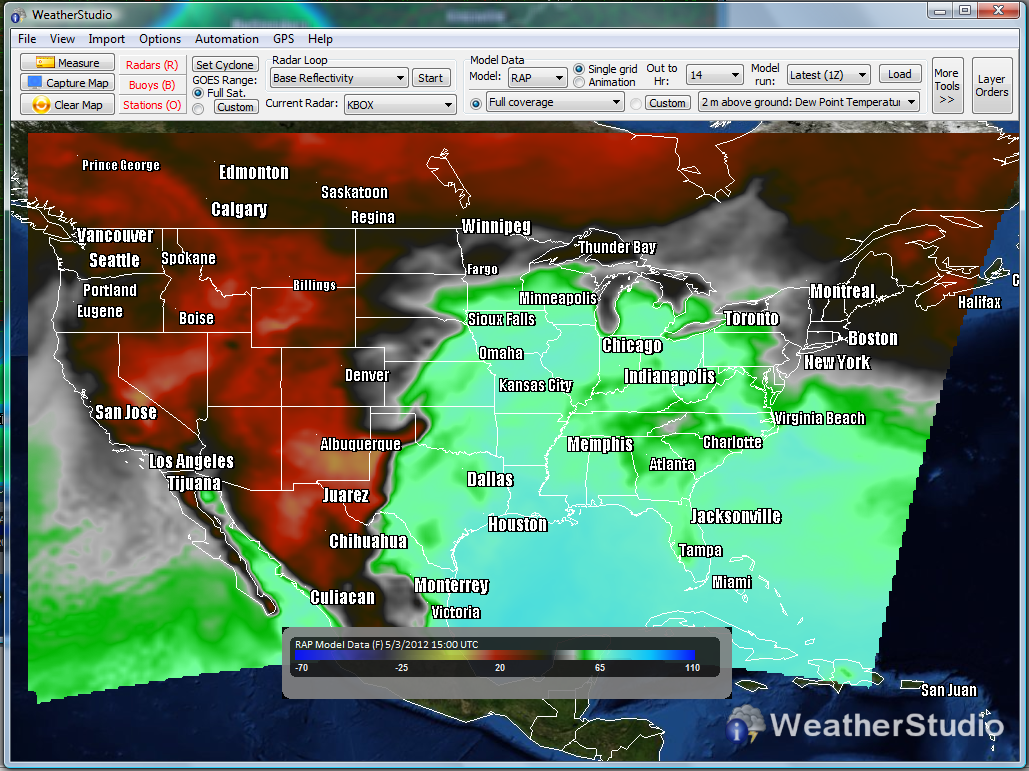Click the Denver city label on map

coord(367,375)
